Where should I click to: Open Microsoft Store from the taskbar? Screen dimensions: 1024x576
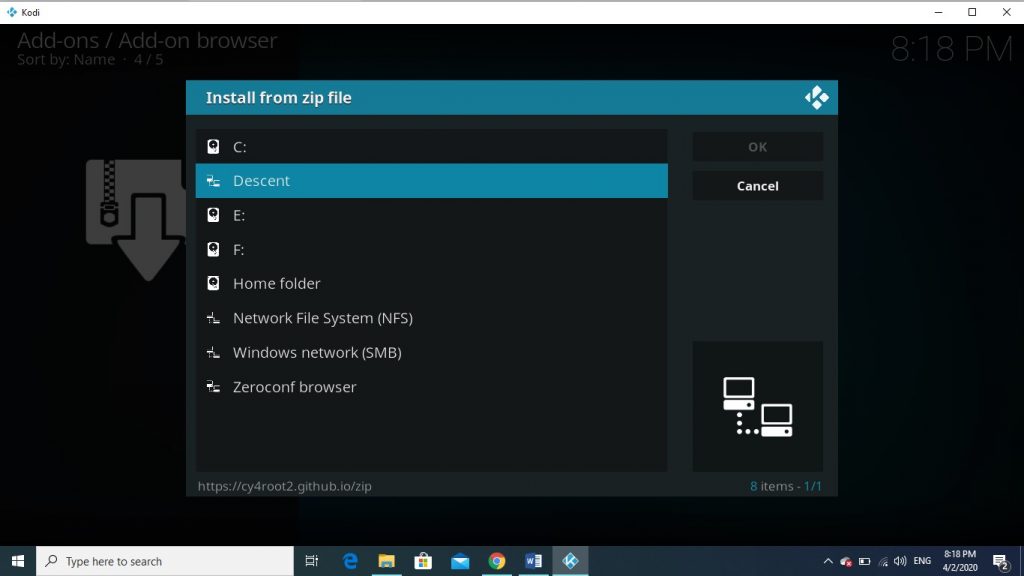tap(423, 561)
